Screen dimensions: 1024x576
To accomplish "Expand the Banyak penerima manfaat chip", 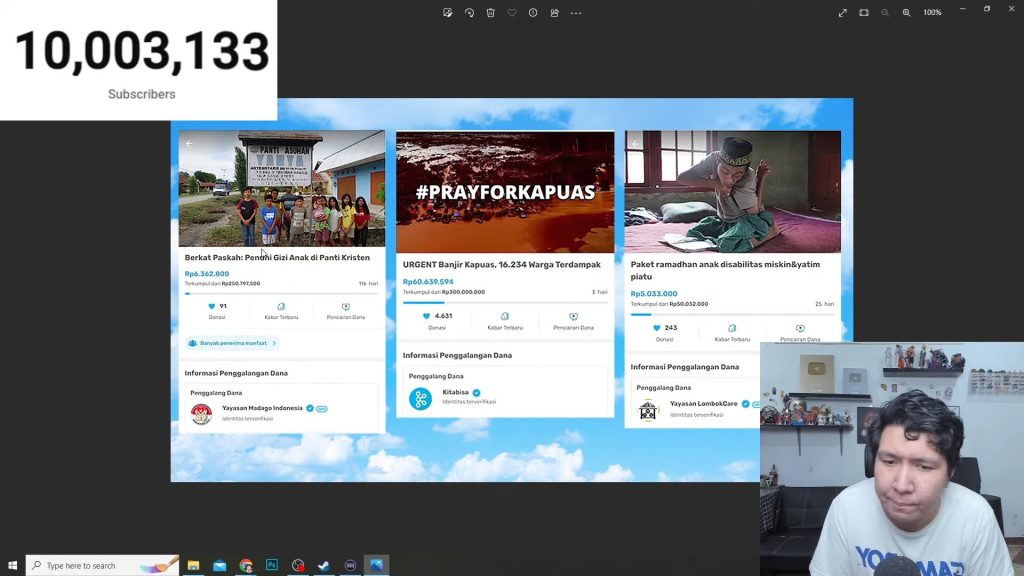I will pyautogui.click(x=232, y=343).
